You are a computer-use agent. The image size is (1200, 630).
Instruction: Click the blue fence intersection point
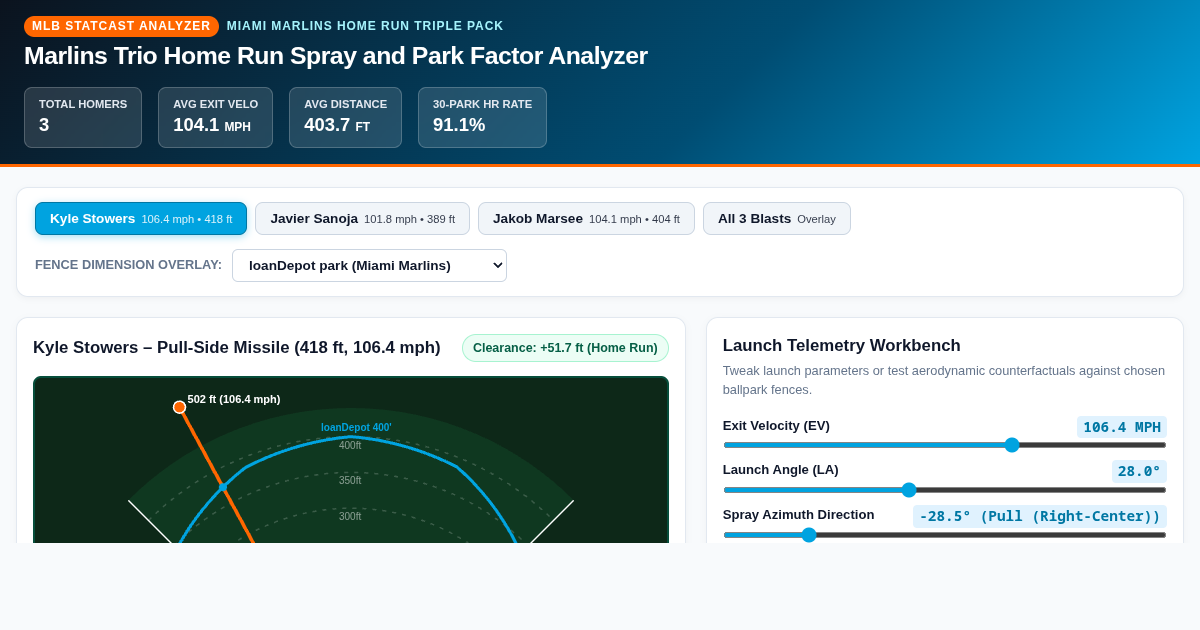223,487
